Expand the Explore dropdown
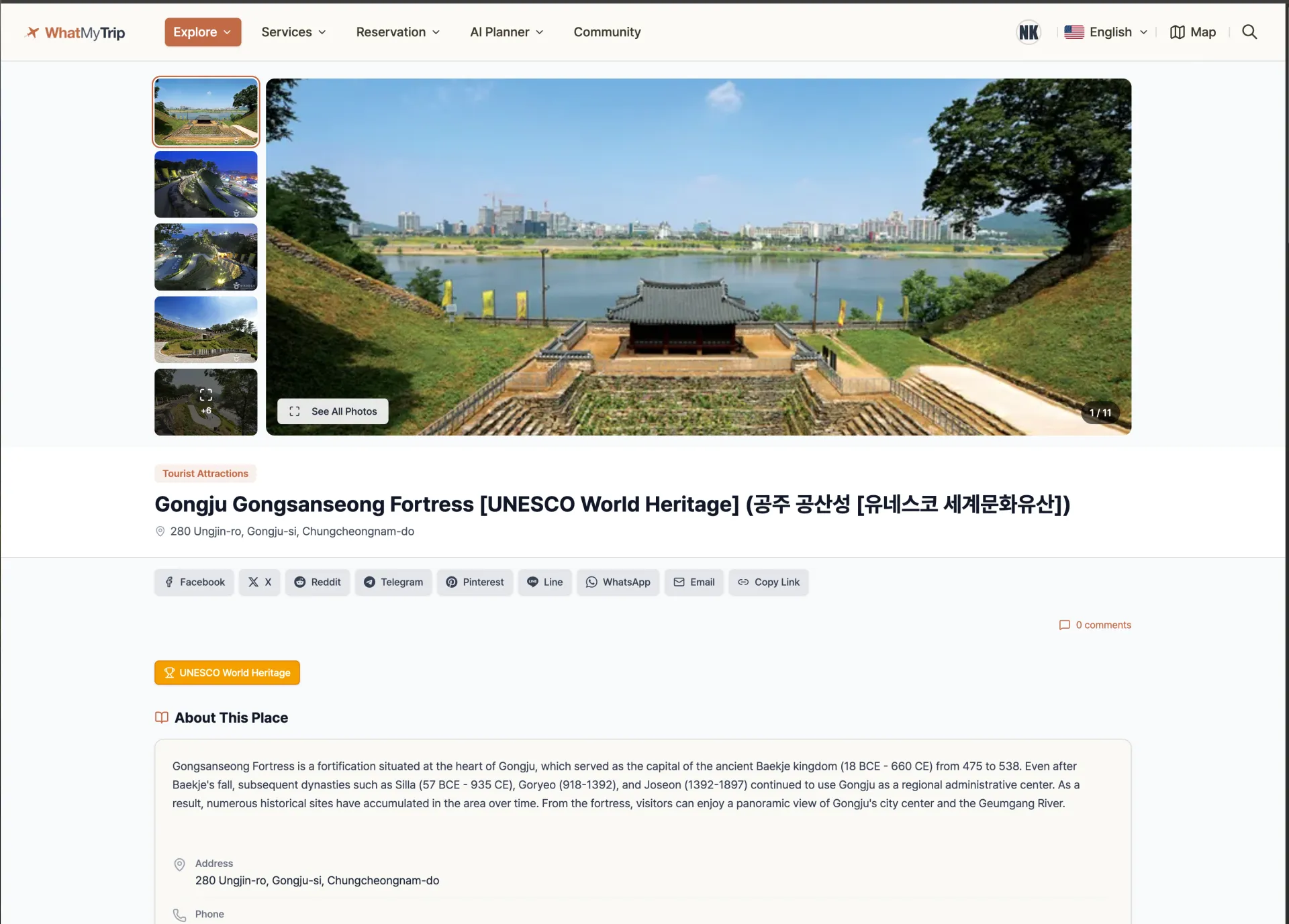 203,32
